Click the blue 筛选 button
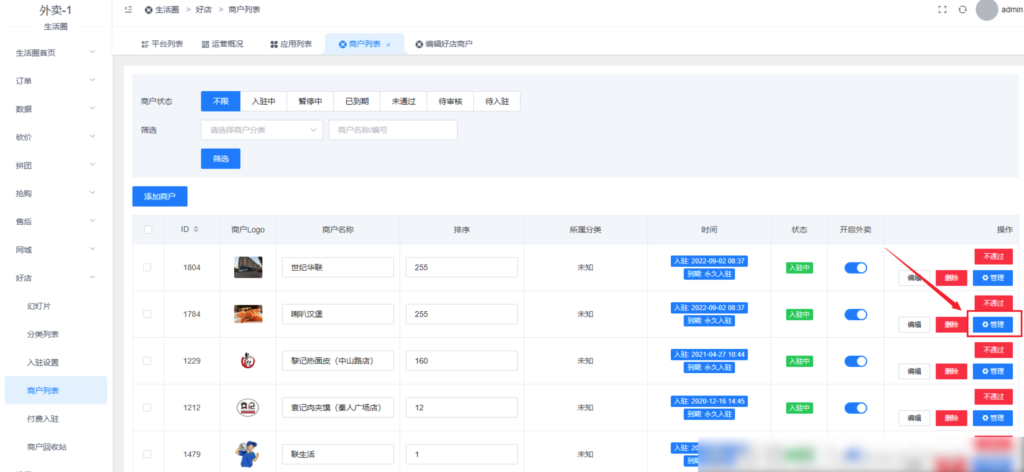This screenshot has height=472, width=1024. click(x=221, y=159)
